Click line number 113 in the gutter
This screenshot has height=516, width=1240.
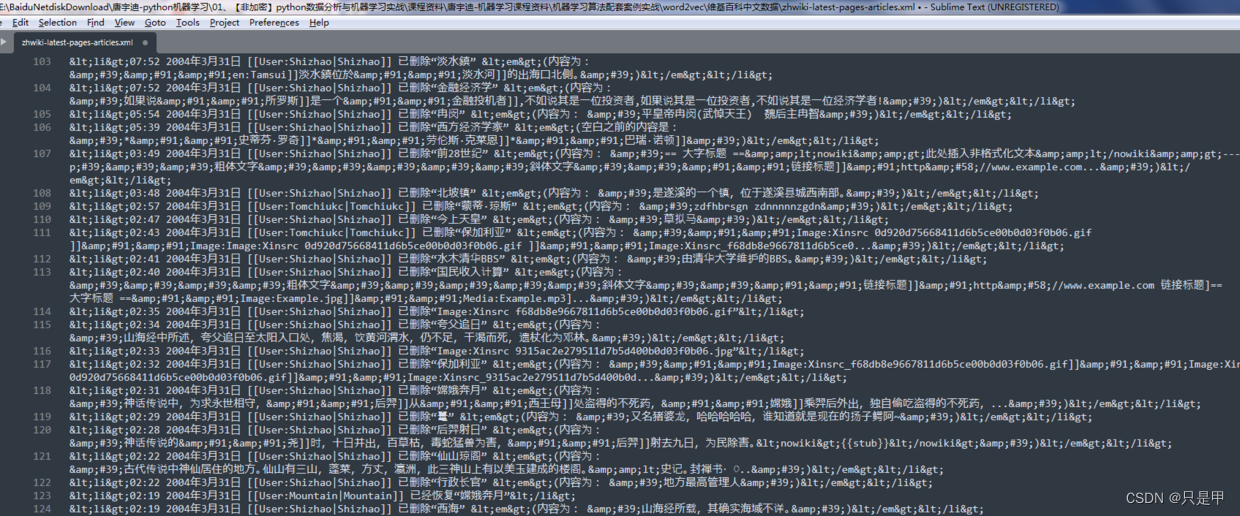[x=41, y=271]
